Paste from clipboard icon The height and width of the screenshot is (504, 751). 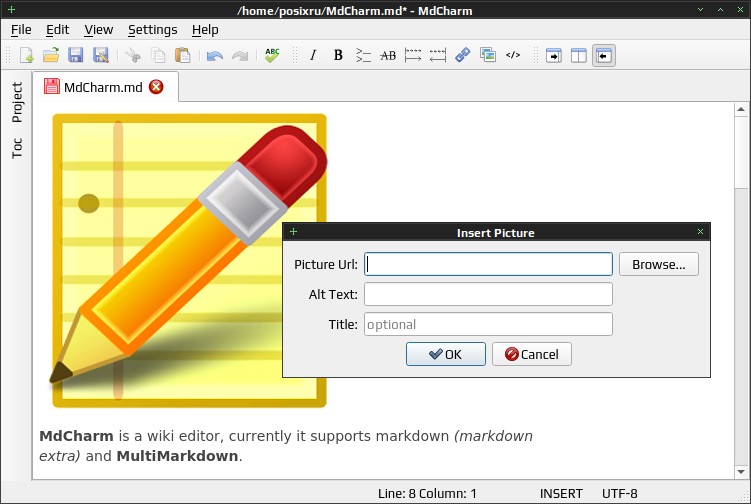tap(182, 55)
